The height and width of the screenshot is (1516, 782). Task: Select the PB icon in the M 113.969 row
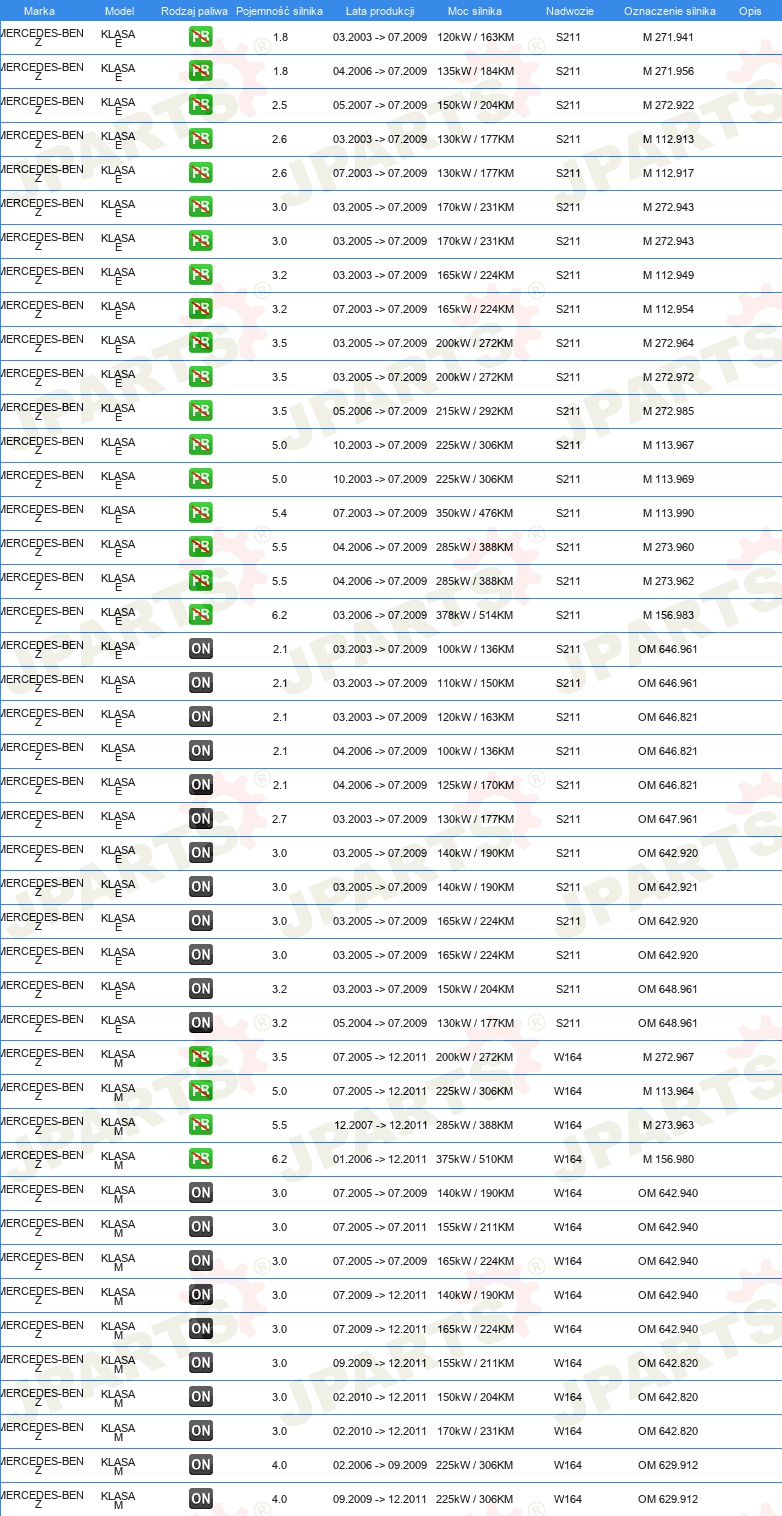(x=201, y=479)
